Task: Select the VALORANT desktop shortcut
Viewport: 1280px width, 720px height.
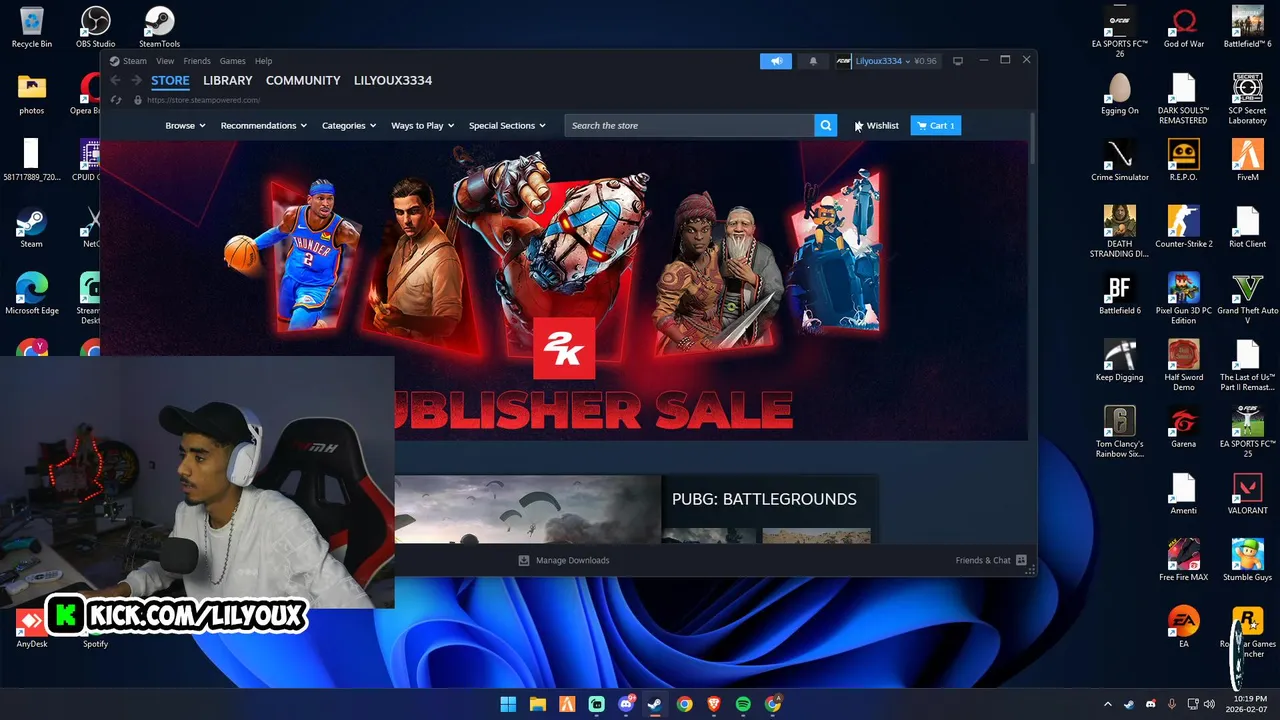Action: click(1247, 494)
